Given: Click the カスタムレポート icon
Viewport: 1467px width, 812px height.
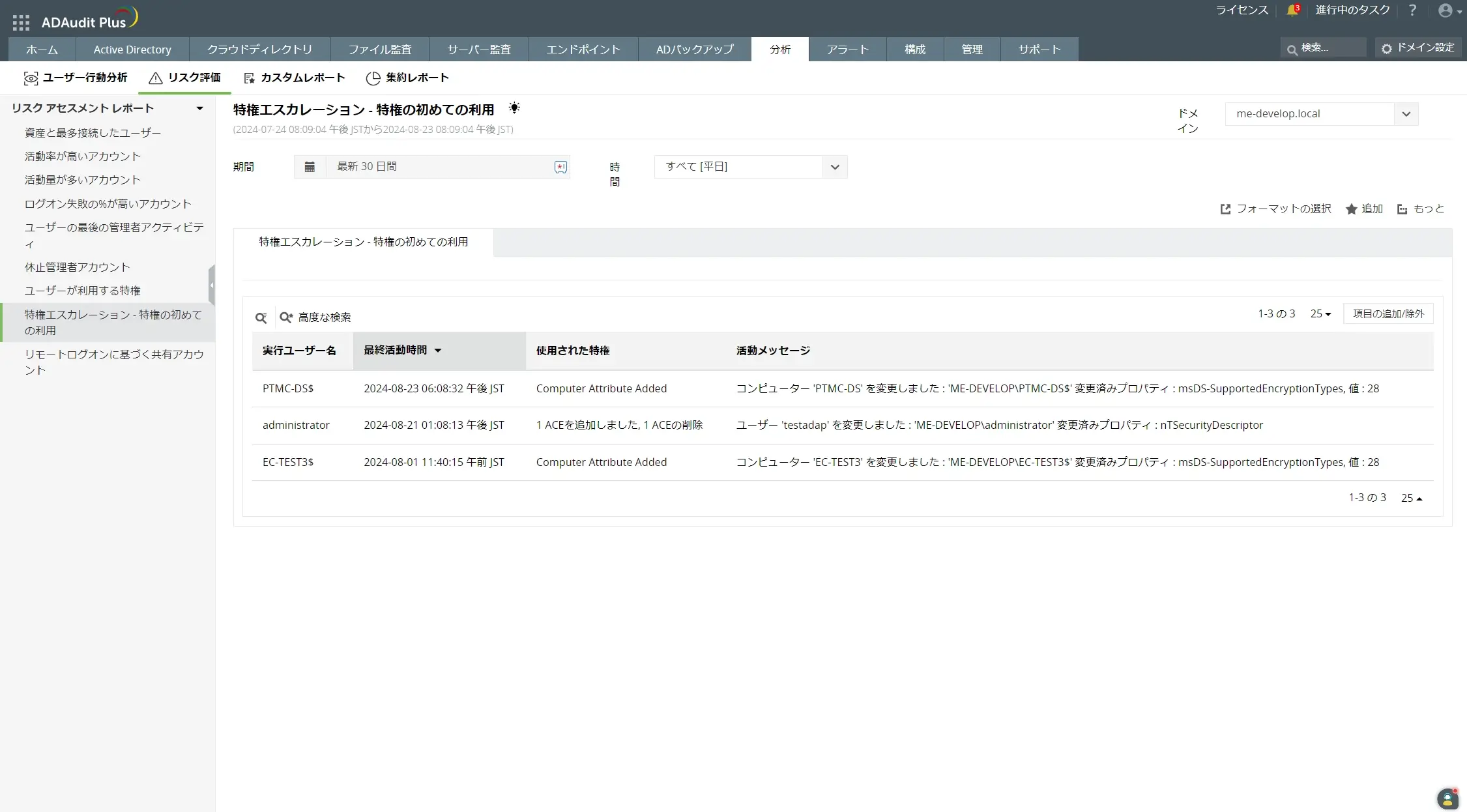Looking at the screenshot, I should pos(249,78).
